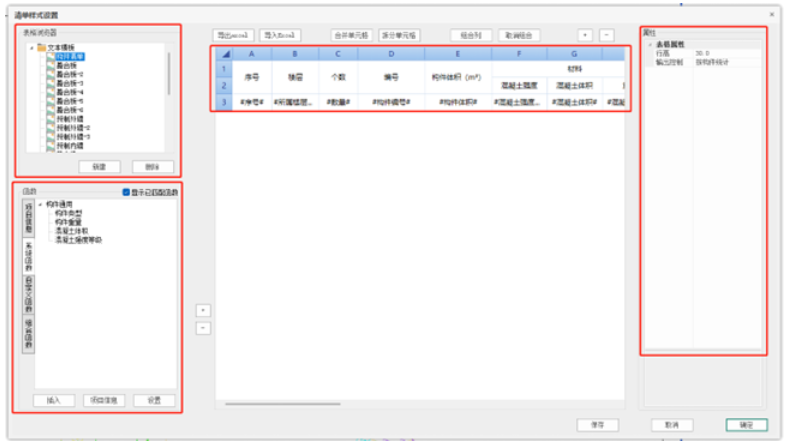The height and width of the screenshot is (442, 790).
Task: Click the 删除 button under the template tree
Action: click(153, 167)
